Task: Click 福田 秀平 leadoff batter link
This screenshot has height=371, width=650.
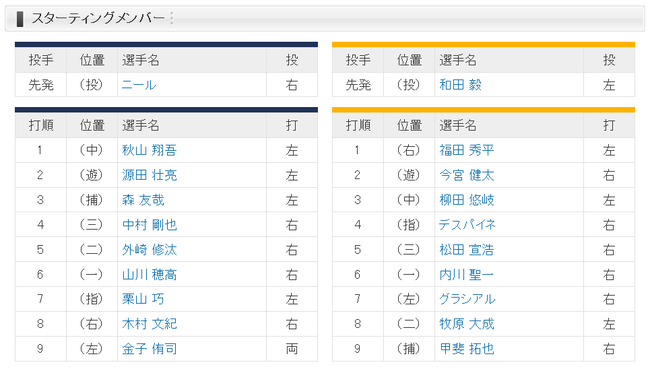Action: (467, 150)
